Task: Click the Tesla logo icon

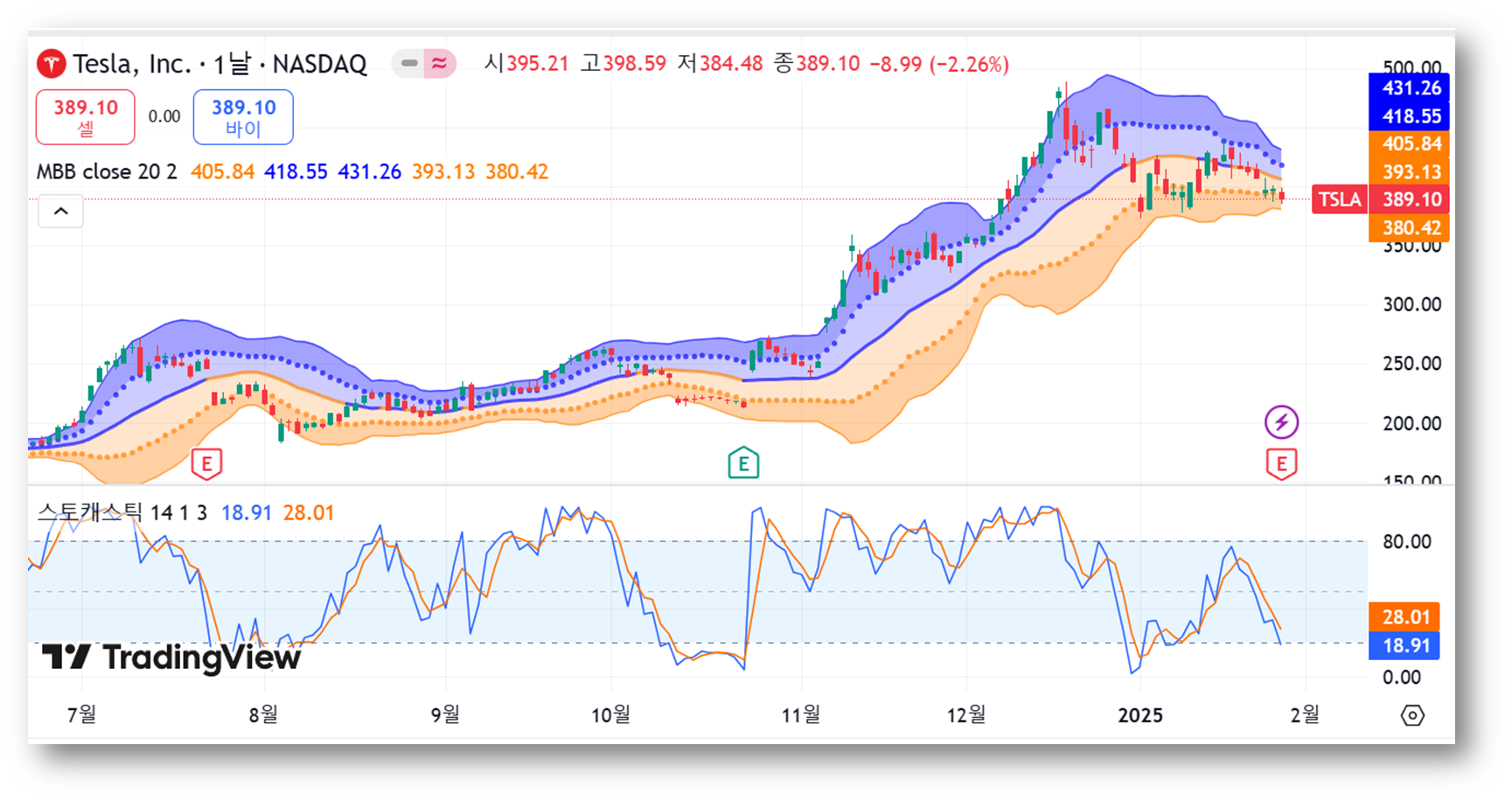Action: 51,64
